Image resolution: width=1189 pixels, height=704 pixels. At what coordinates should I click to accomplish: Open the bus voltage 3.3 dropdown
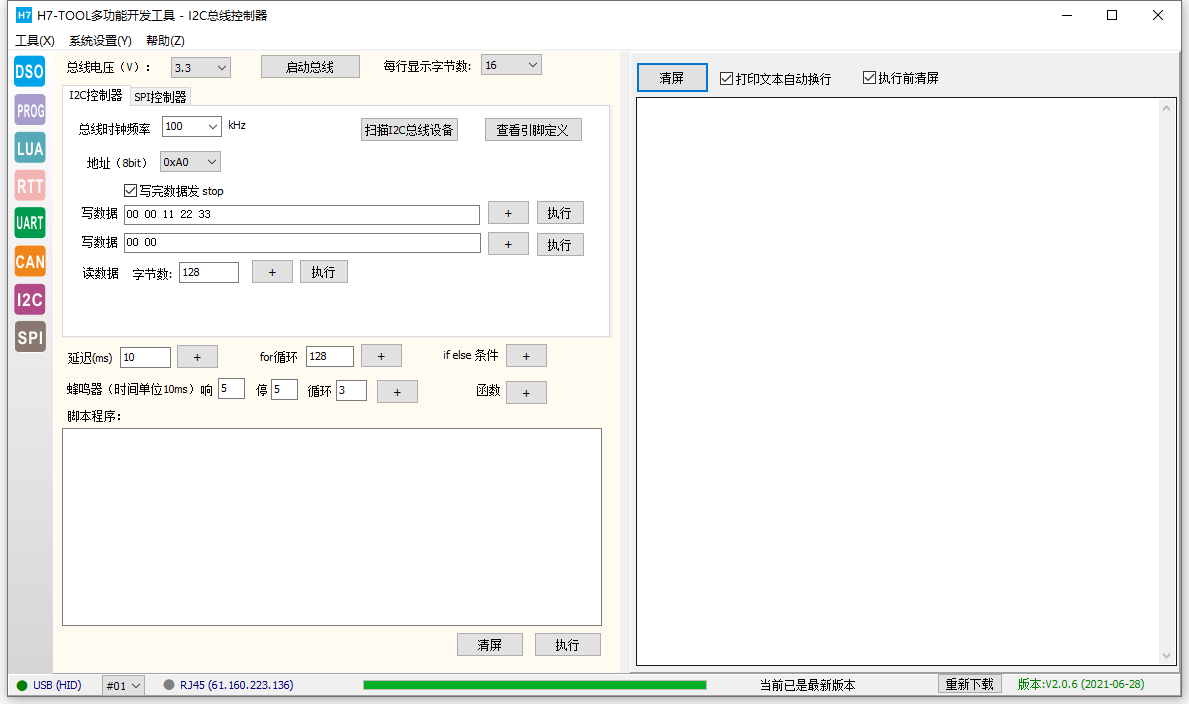point(201,68)
